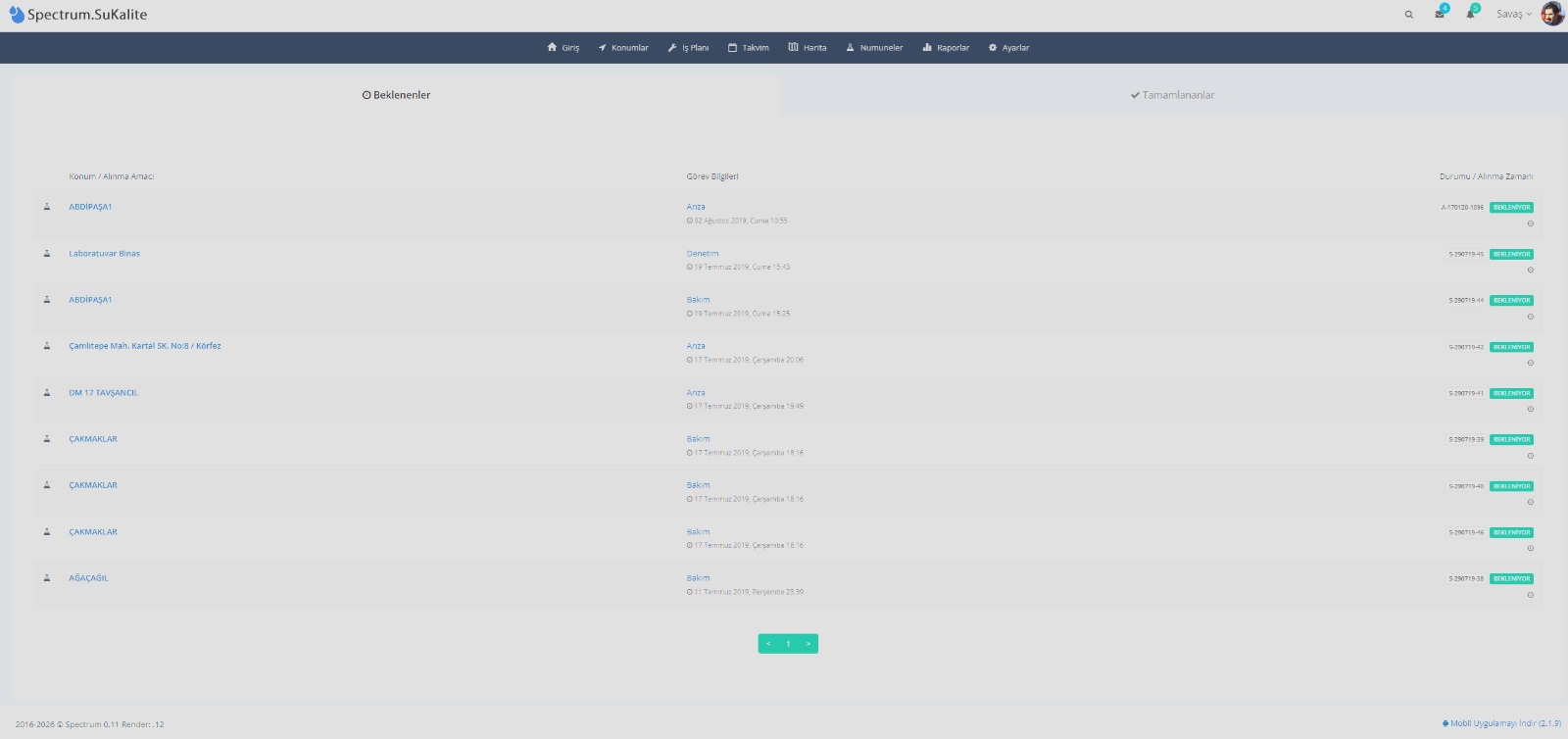This screenshot has height=739, width=1568.
Task: Switch to the Tamamlananlar tab
Action: click(1172, 95)
